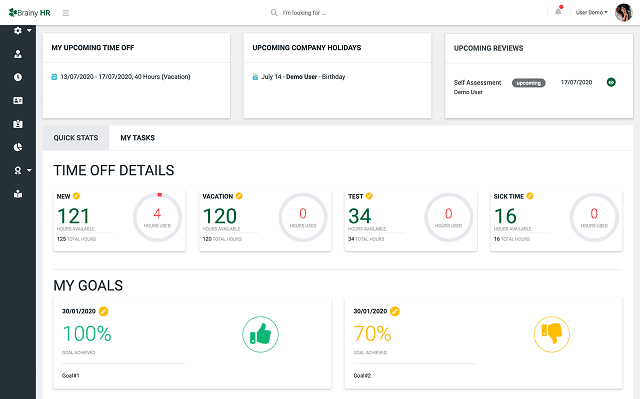Open the Self Assessment review link
Image resolution: width=640 pixels, height=399 pixels.
(478, 82)
